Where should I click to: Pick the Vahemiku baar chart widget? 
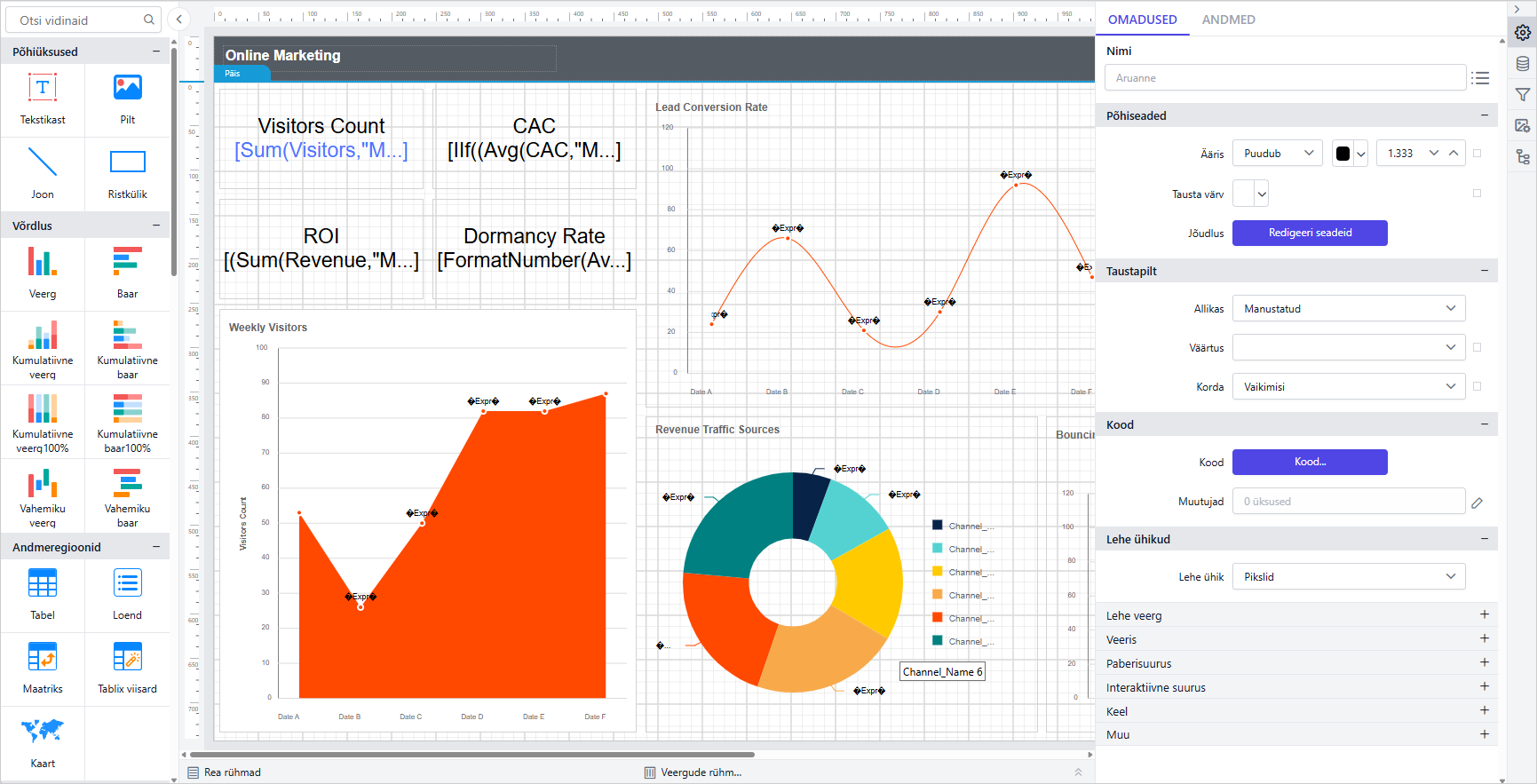pos(128,496)
